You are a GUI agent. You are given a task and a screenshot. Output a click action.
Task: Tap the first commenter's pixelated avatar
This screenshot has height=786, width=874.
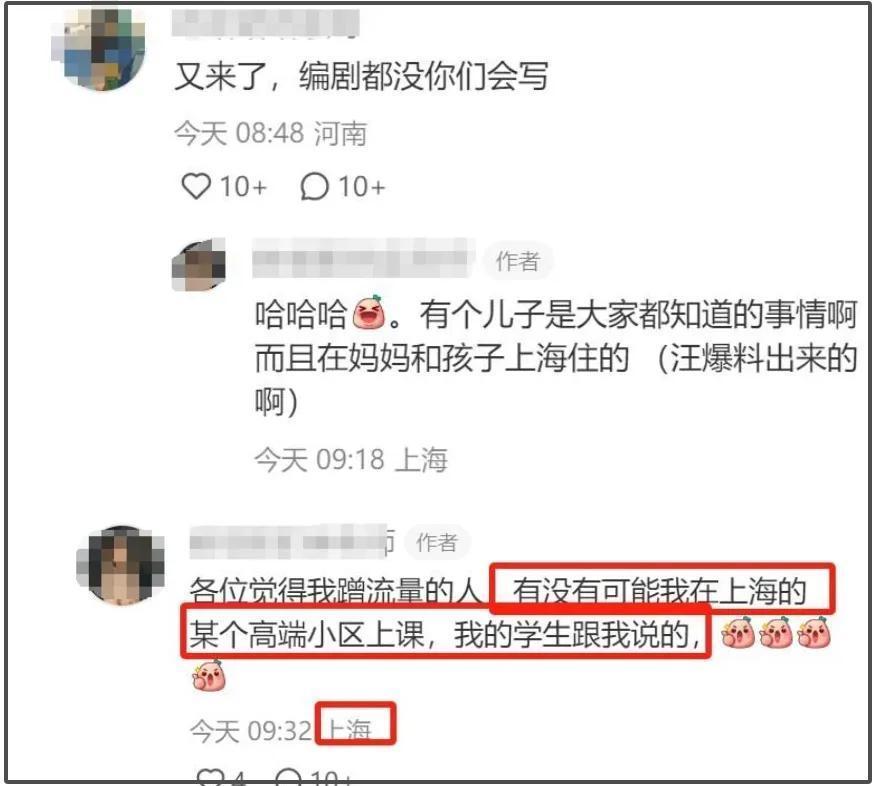(x=99, y=48)
